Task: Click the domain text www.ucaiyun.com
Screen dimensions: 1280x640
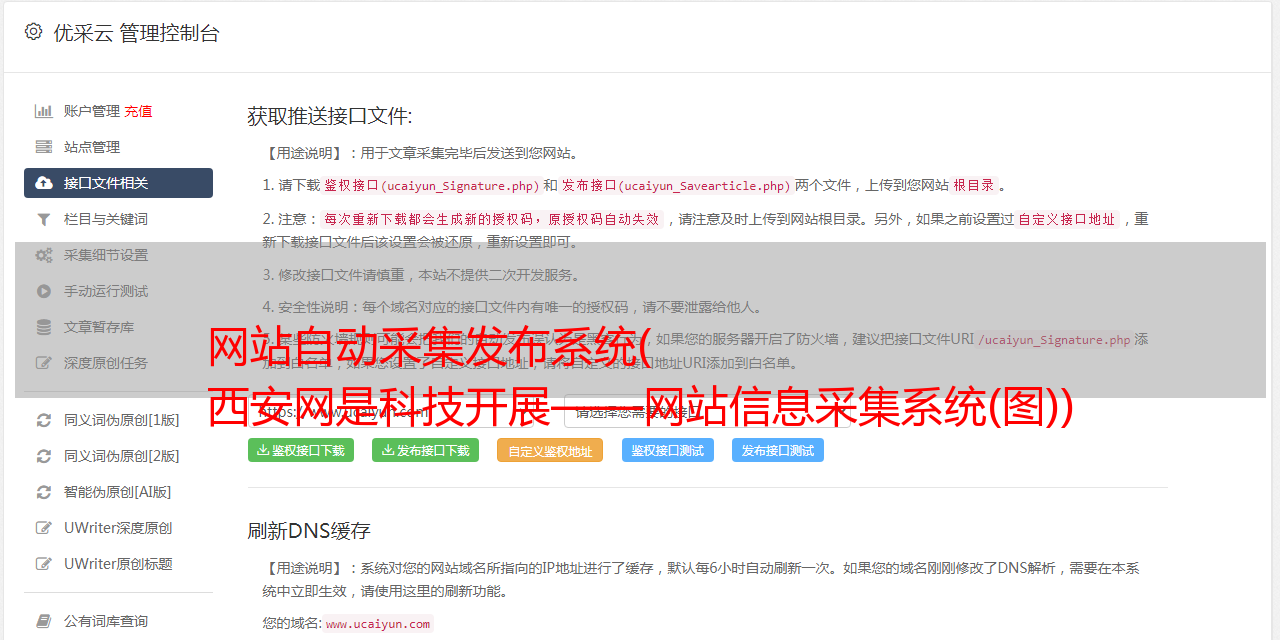Action: (378, 624)
